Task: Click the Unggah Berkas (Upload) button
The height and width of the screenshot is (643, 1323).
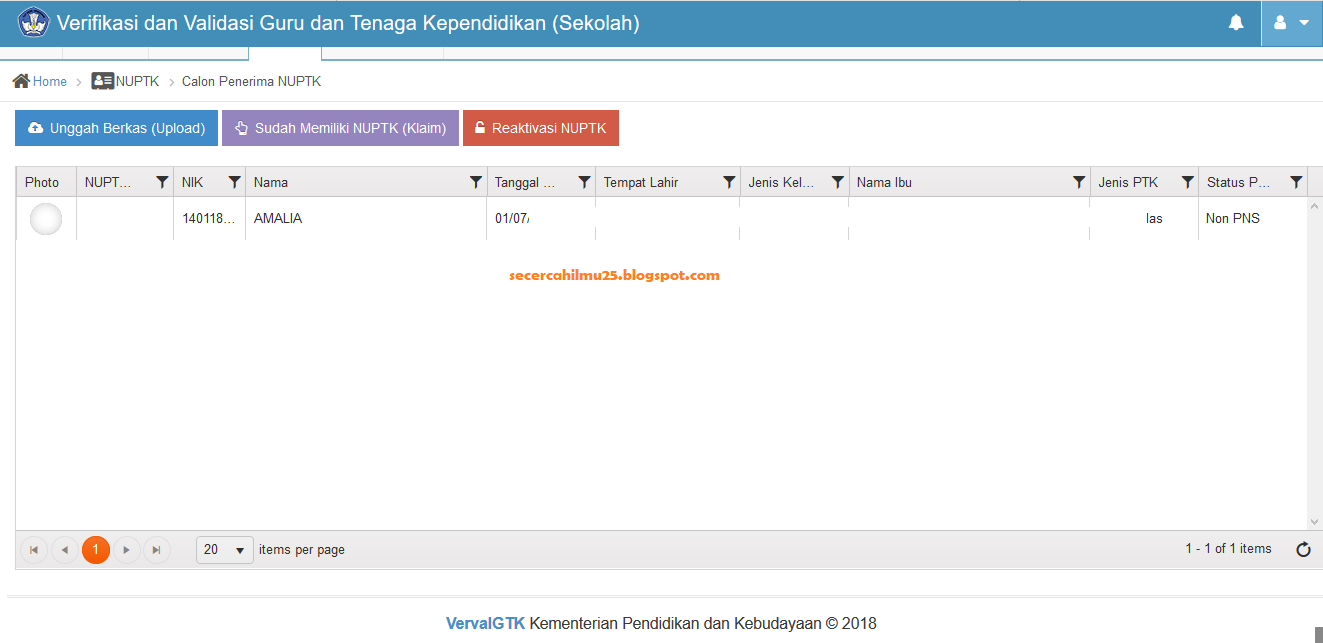Action: coord(116,127)
